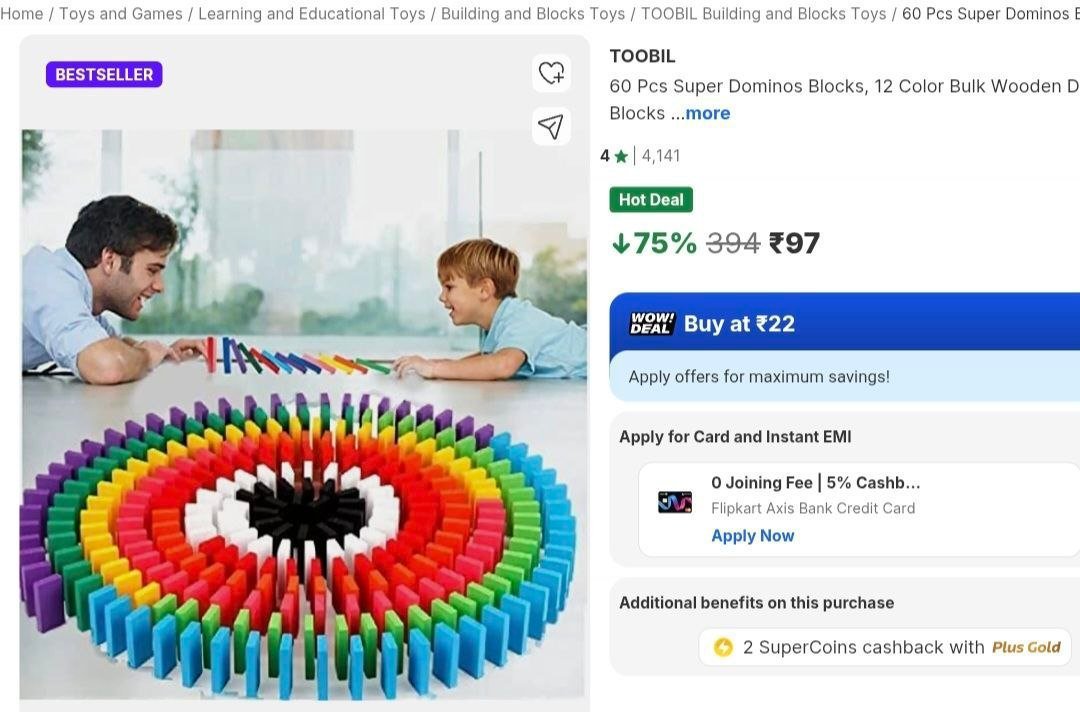1080x712 pixels.
Task: Click the SuperCoins gold coin icon
Action: tap(723, 647)
